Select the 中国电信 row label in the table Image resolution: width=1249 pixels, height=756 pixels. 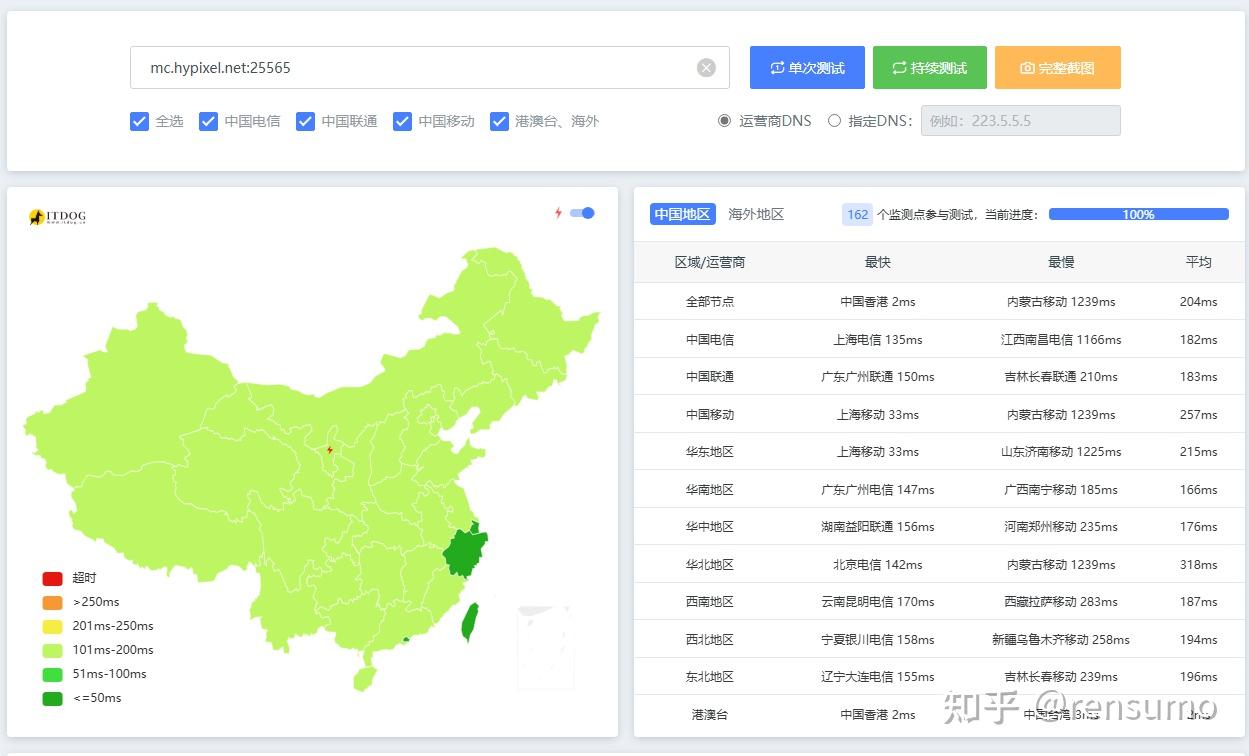coord(710,340)
